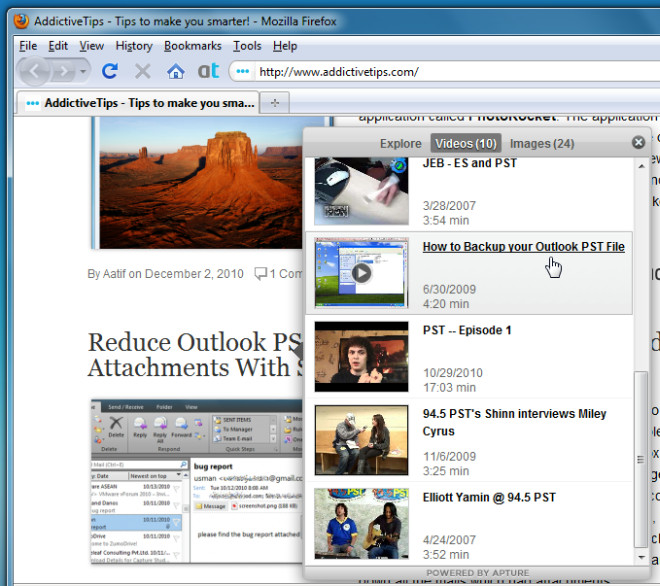This screenshot has height=586, width=660.
Task: Open the Help menu
Action: pos(285,46)
